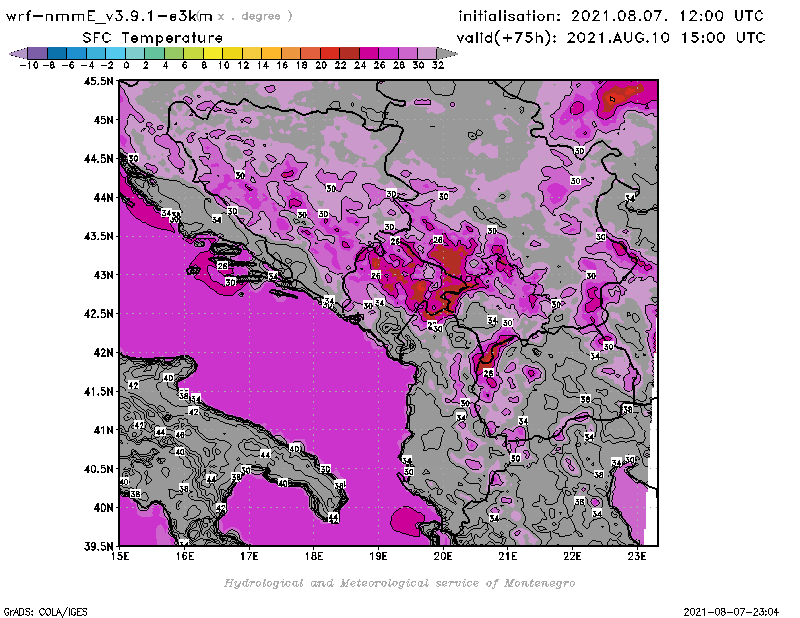This screenshot has height=618, width=800.
Task: Click the 40N latitude label
Action: (103, 508)
